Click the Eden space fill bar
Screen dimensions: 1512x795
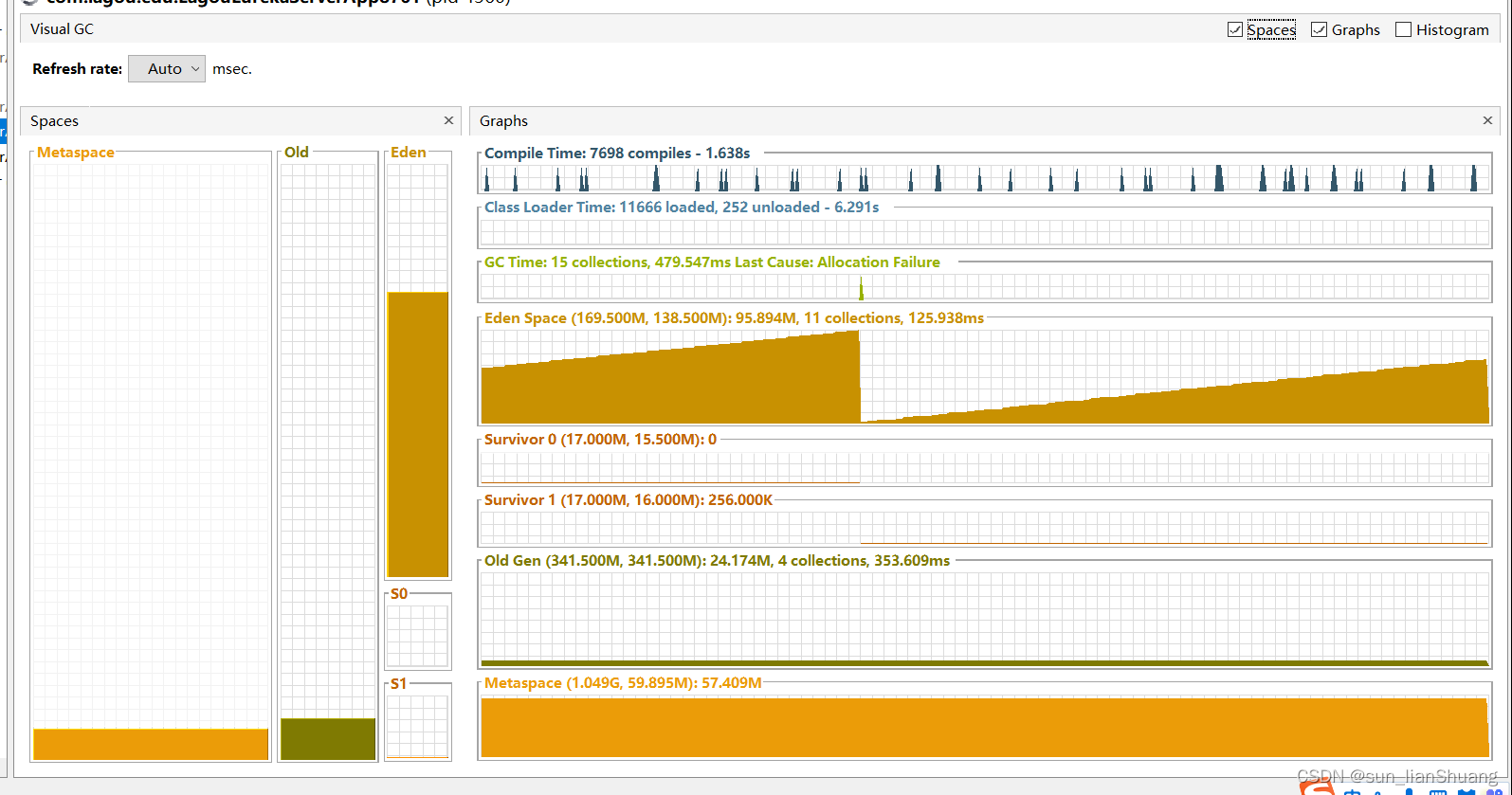pos(418,434)
